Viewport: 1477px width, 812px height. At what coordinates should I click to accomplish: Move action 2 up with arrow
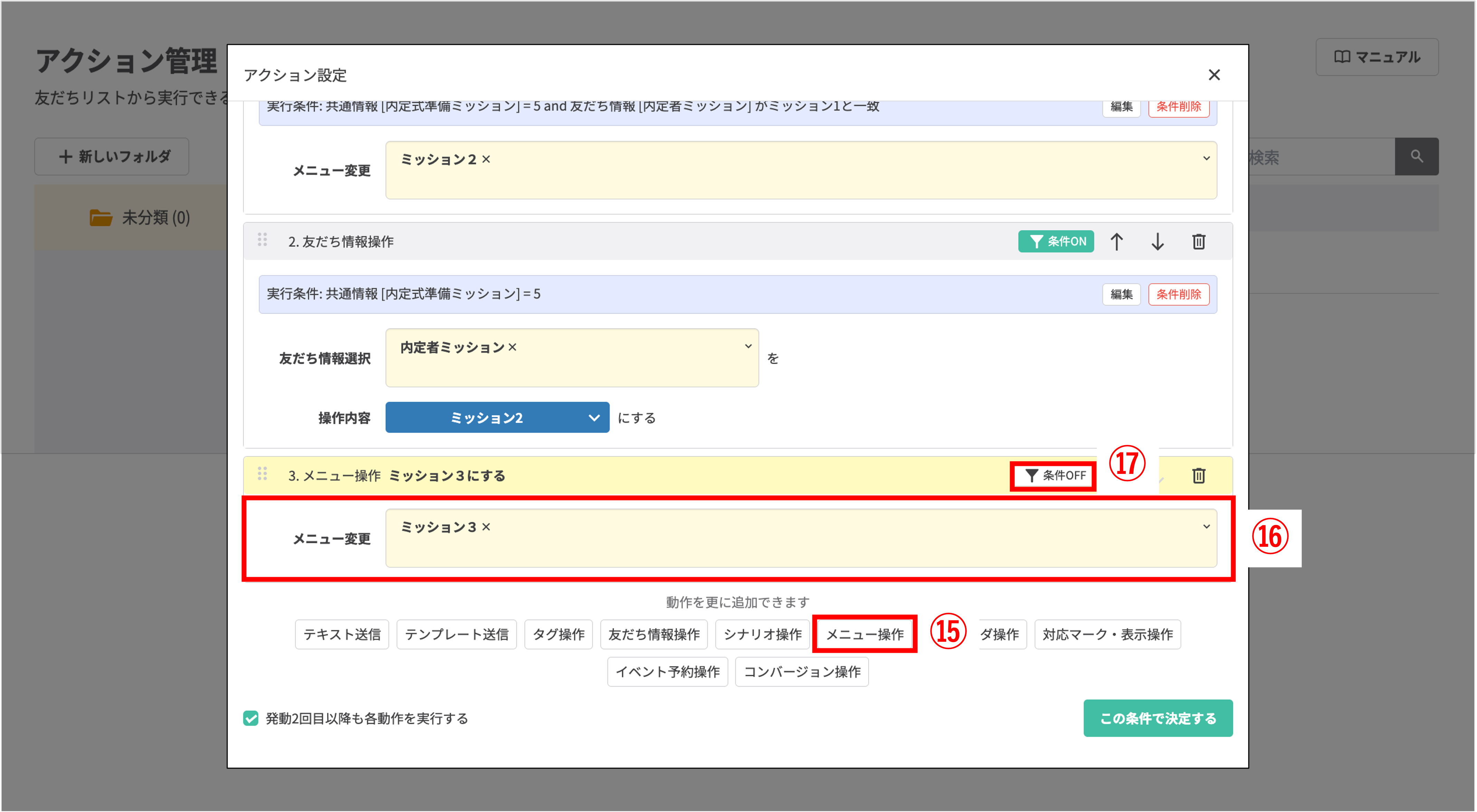(x=1116, y=241)
